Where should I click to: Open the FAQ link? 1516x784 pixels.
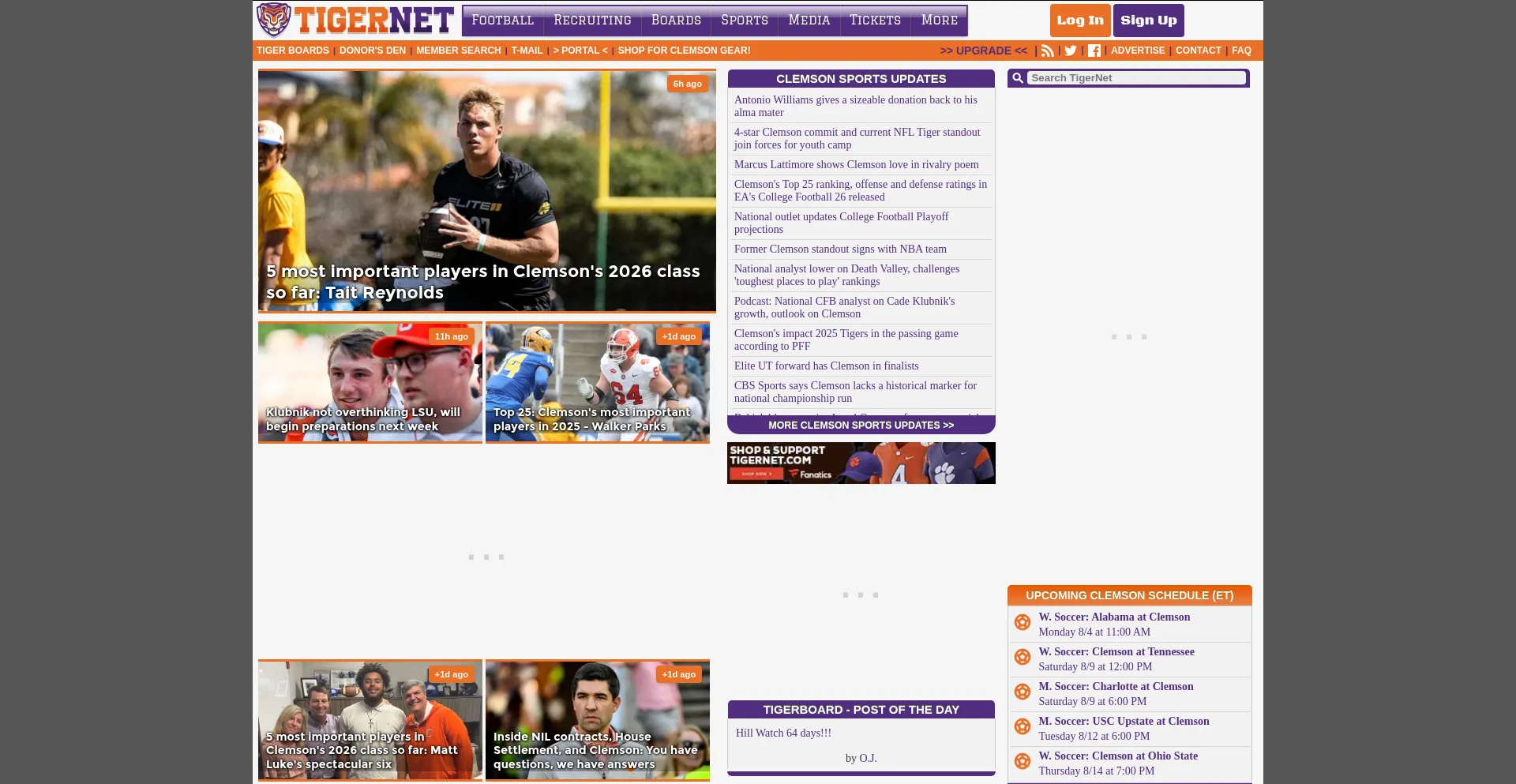tap(1241, 51)
